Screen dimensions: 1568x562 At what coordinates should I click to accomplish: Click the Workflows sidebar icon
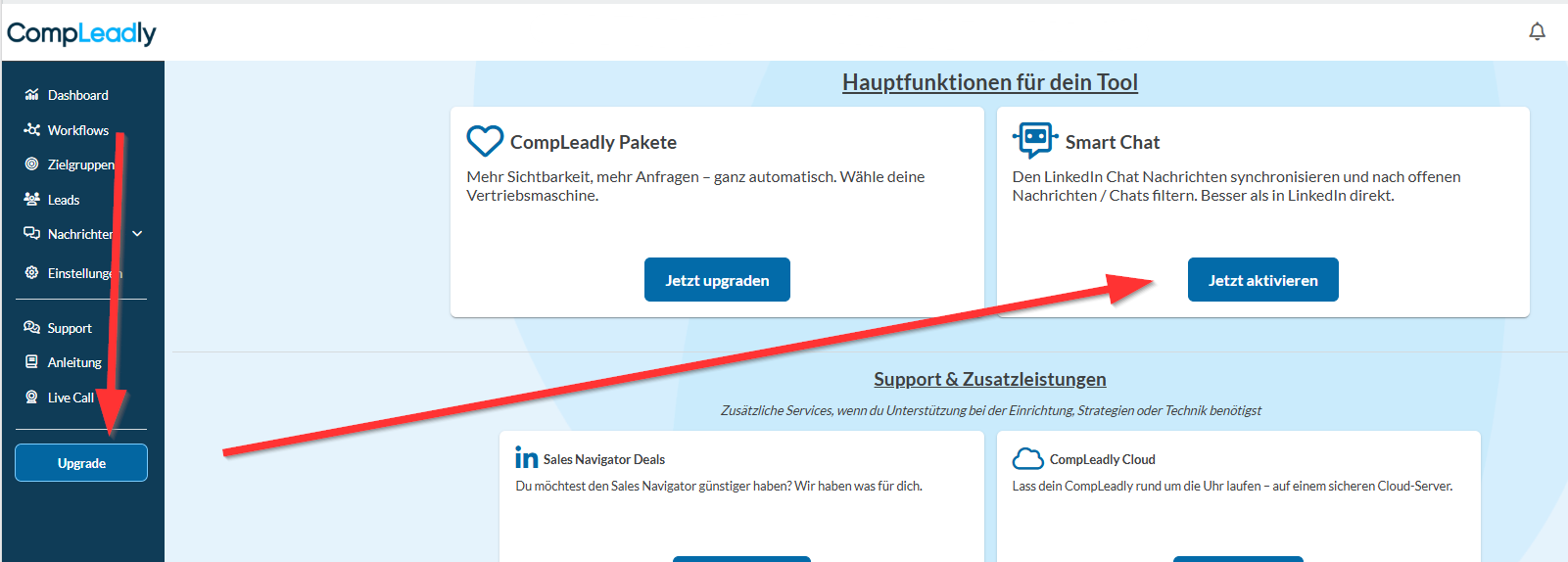[31, 129]
